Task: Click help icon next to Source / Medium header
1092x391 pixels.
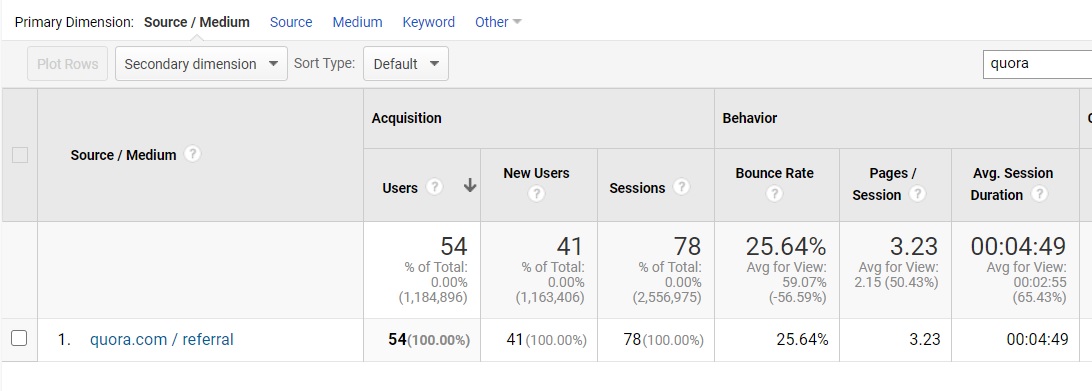Action: (x=192, y=154)
